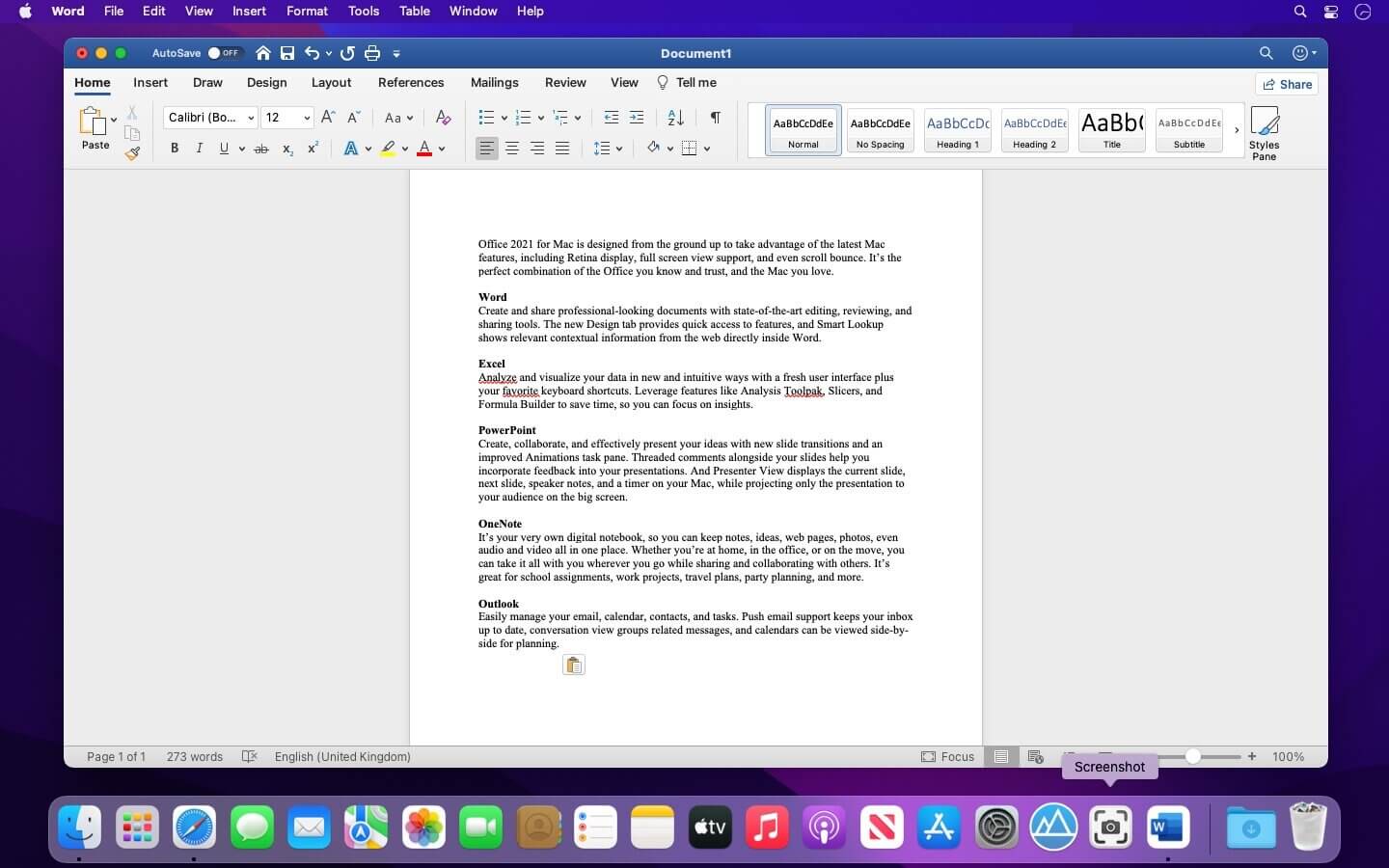Toggle bold formatting
This screenshot has width=1389, height=868.
click(175, 149)
